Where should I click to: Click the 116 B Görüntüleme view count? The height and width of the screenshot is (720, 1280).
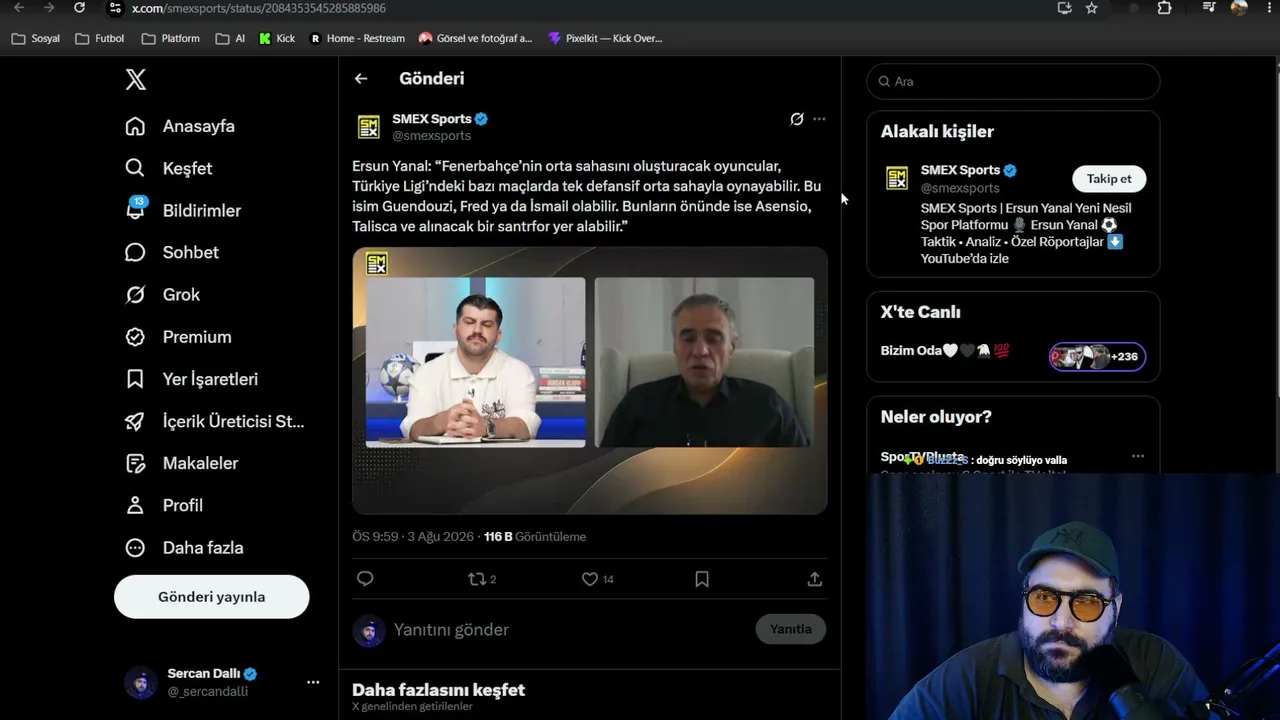[x=535, y=537]
